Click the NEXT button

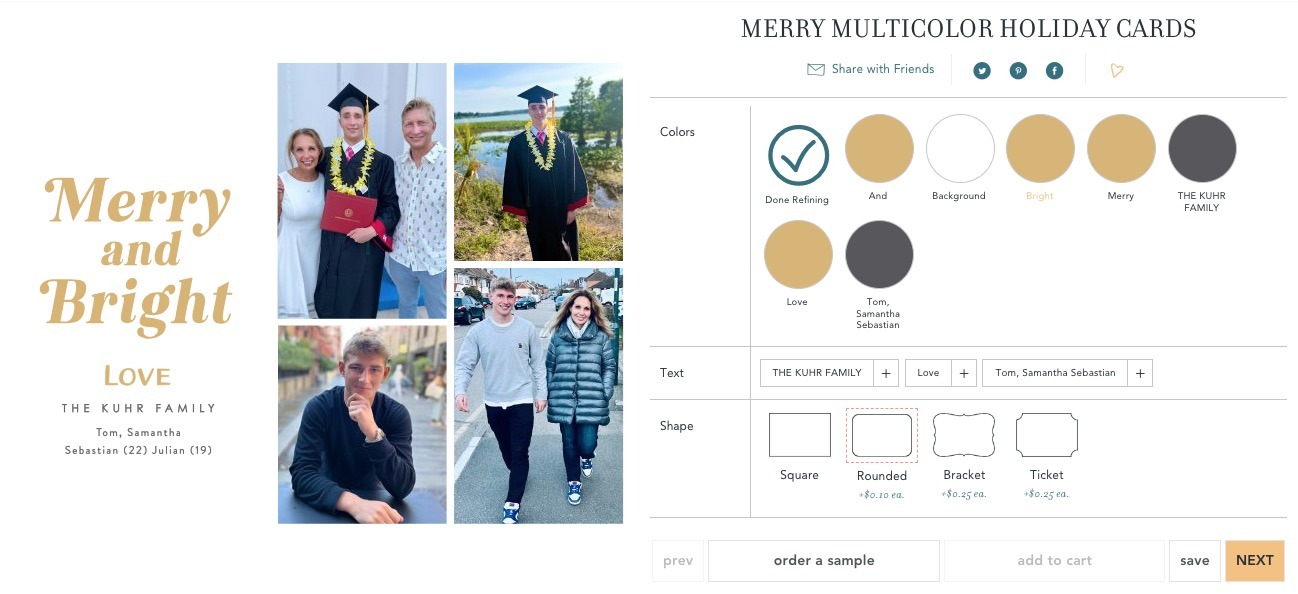(x=1255, y=561)
